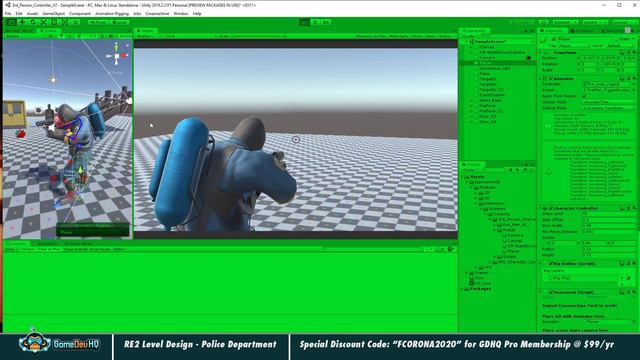
Task: Select CM StateDrivenCamera in Hierarchy
Action: click(x=502, y=52)
